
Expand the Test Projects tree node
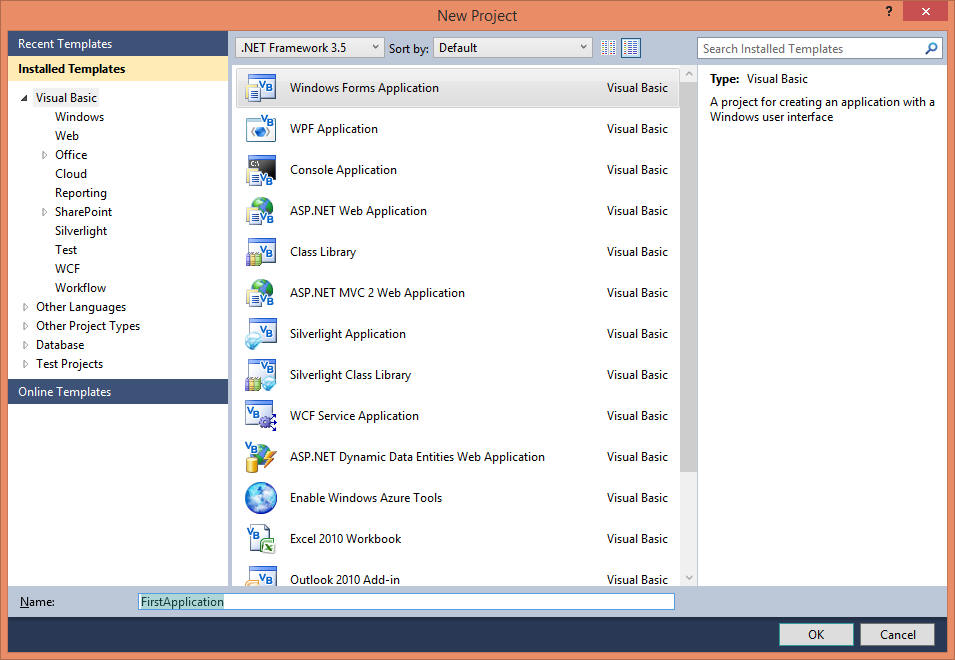pyautogui.click(x=25, y=364)
